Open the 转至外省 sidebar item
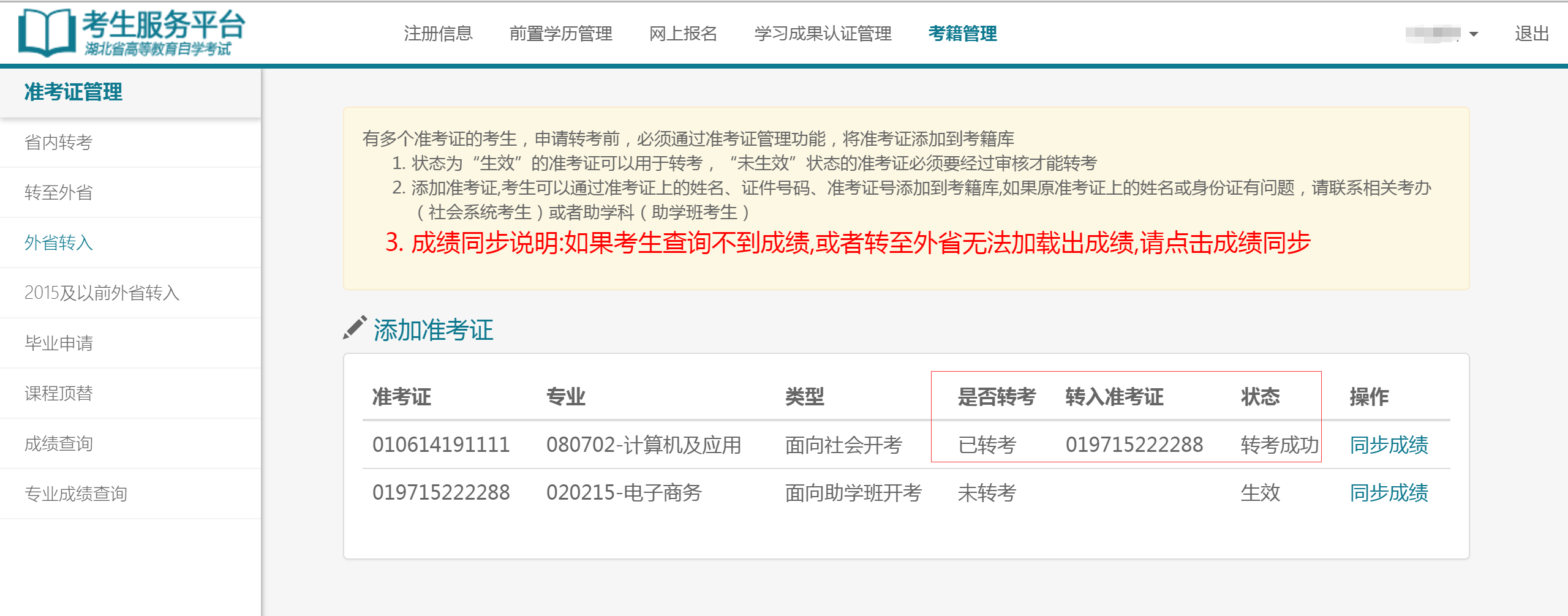The width and height of the screenshot is (1568, 616). (59, 193)
